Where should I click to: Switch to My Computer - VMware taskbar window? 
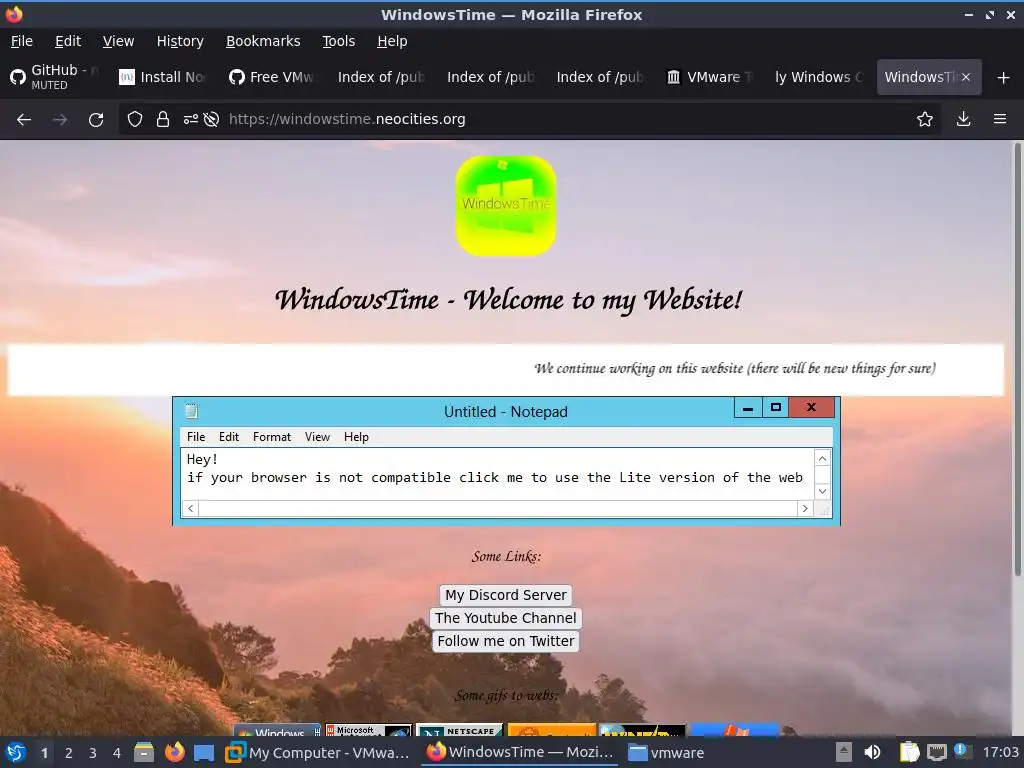[318, 753]
